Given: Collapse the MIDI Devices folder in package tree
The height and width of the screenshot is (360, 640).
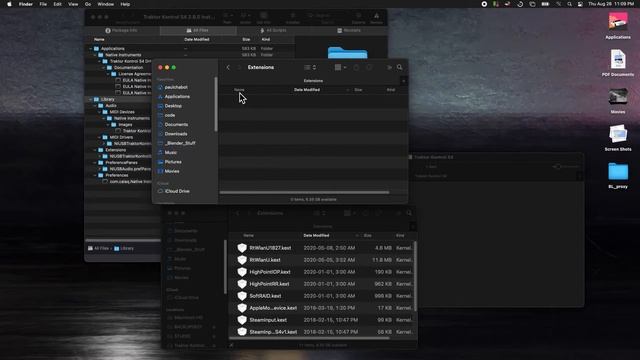Looking at the screenshot, I should click(x=100, y=112).
